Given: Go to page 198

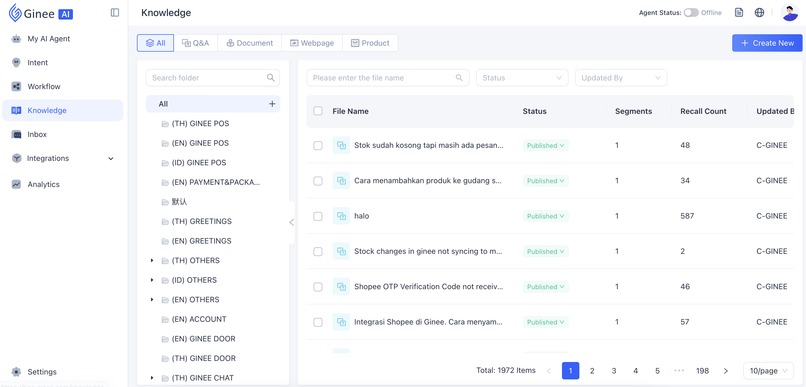Looking at the screenshot, I should pyautogui.click(x=702, y=371).
